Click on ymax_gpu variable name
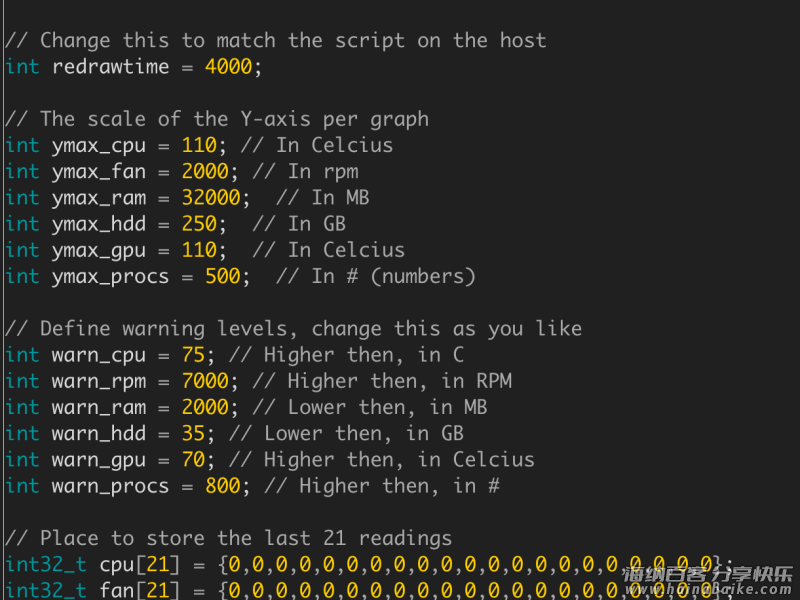 point(98,250)
